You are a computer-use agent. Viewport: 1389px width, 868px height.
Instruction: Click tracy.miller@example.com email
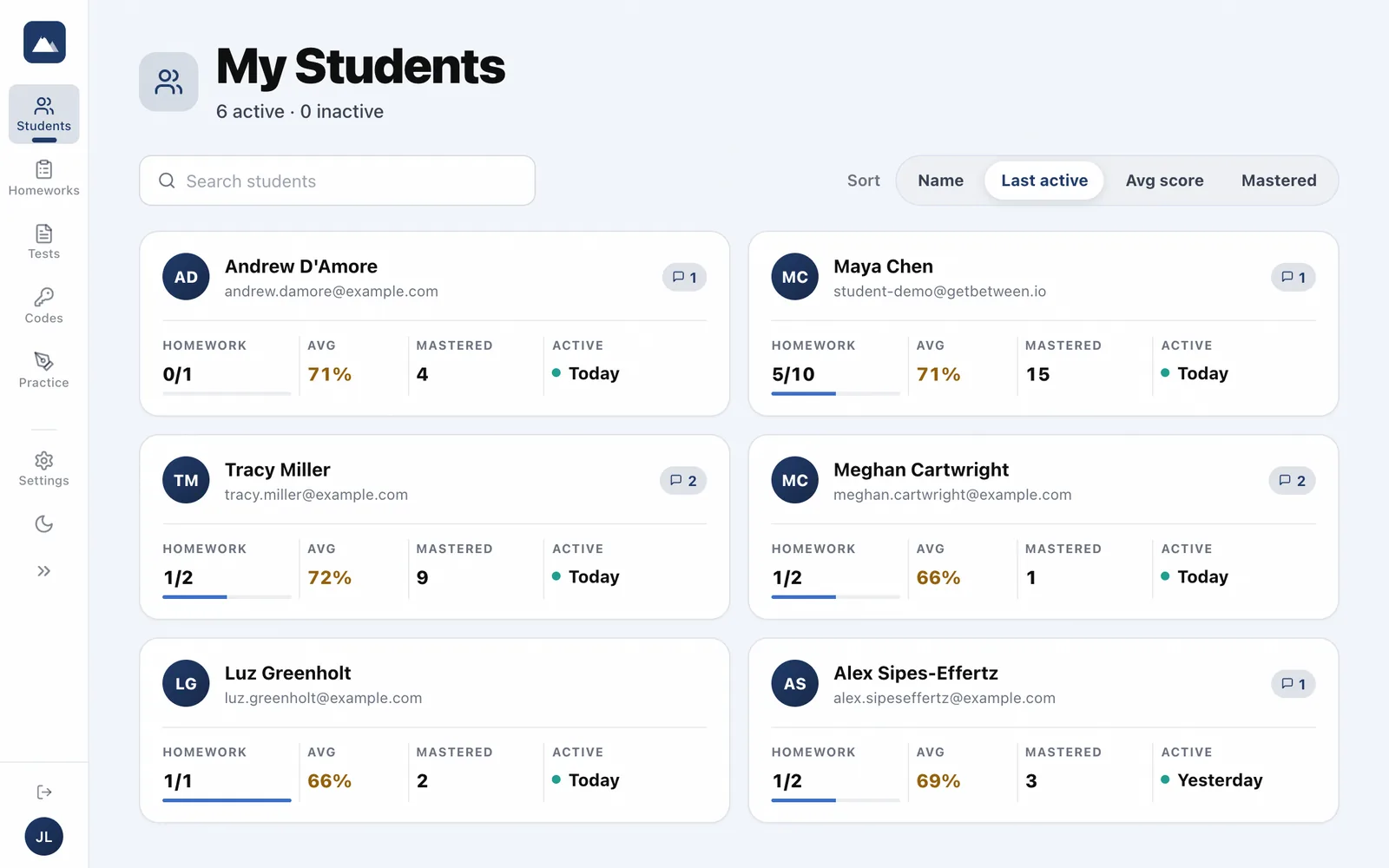tap(316, 495)
